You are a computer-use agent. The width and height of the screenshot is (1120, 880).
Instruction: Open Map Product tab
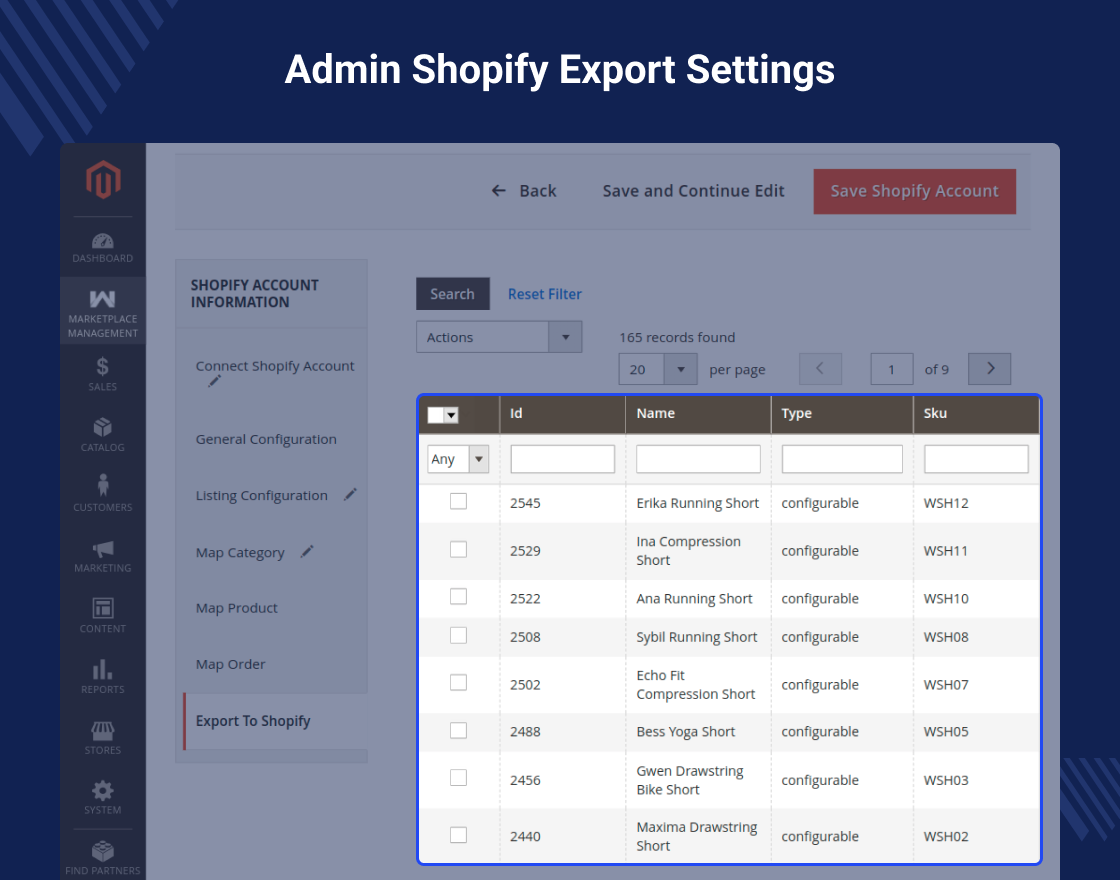236,608
